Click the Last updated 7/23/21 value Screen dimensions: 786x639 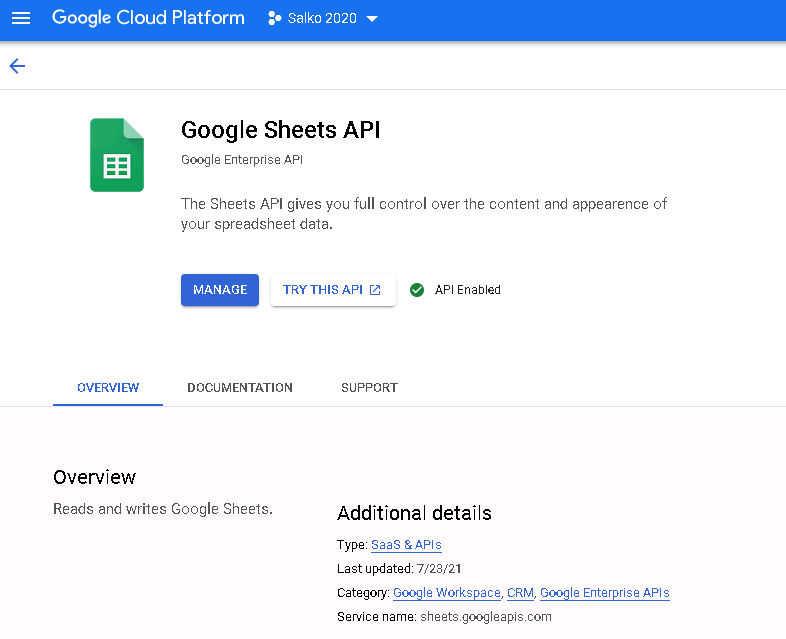coord(439,569)
